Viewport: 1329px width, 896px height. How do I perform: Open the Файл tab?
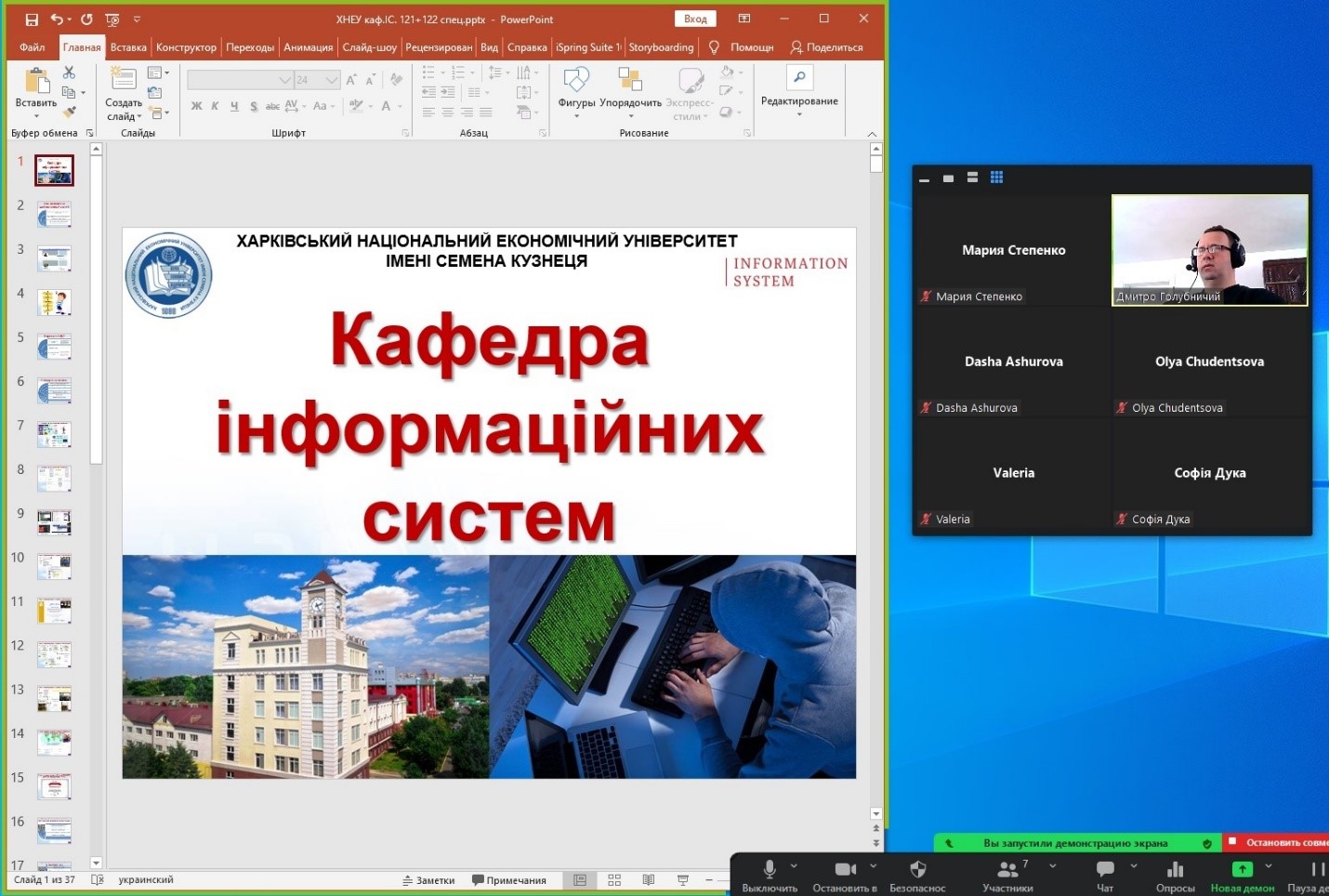(33, 47)
